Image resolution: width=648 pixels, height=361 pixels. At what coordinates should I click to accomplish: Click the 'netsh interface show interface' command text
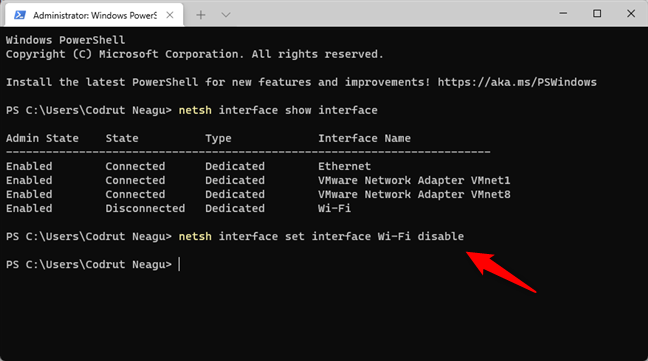278,110
